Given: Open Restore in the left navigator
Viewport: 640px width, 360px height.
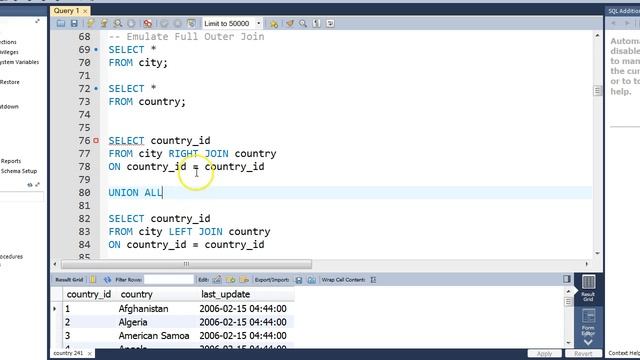Looking at the screenshot, I should pos(10,82).
